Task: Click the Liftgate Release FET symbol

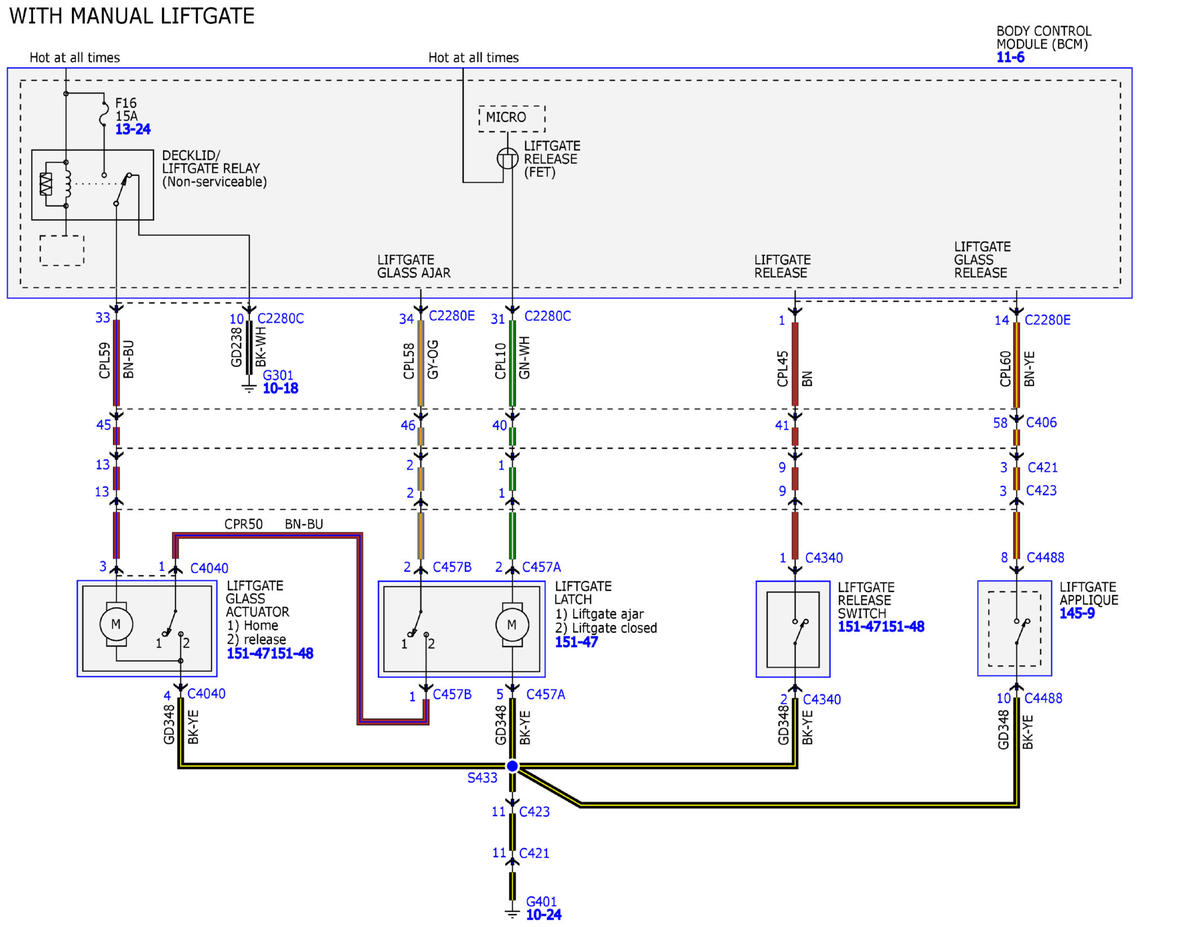Action: [508, 158]
